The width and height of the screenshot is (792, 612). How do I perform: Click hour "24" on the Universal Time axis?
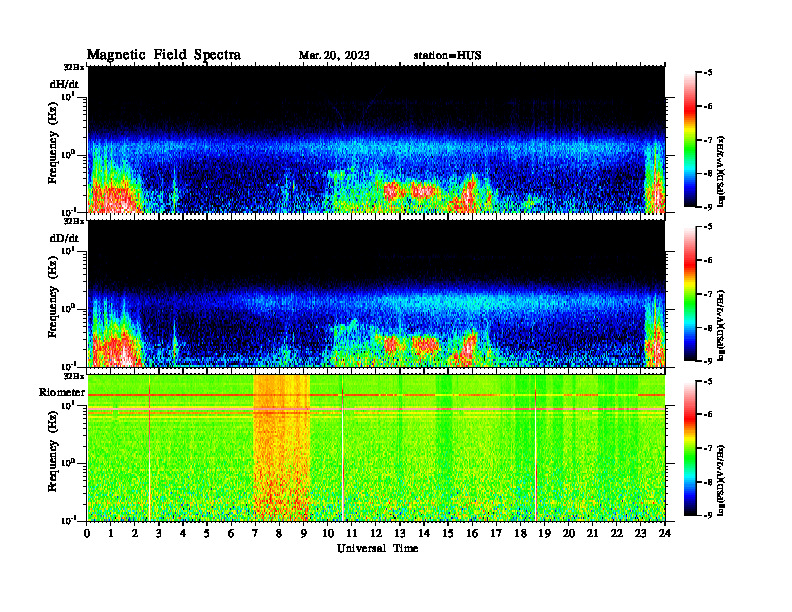(665, 533)
